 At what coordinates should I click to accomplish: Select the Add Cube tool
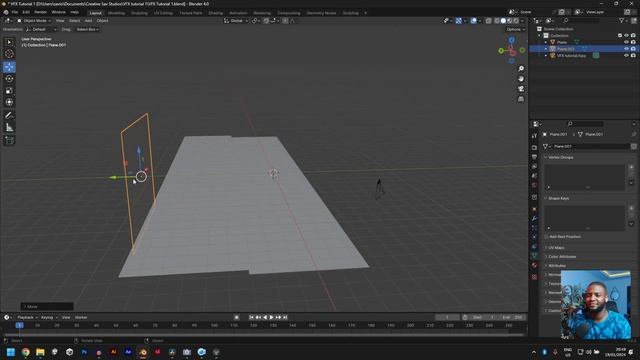point(9,140)
